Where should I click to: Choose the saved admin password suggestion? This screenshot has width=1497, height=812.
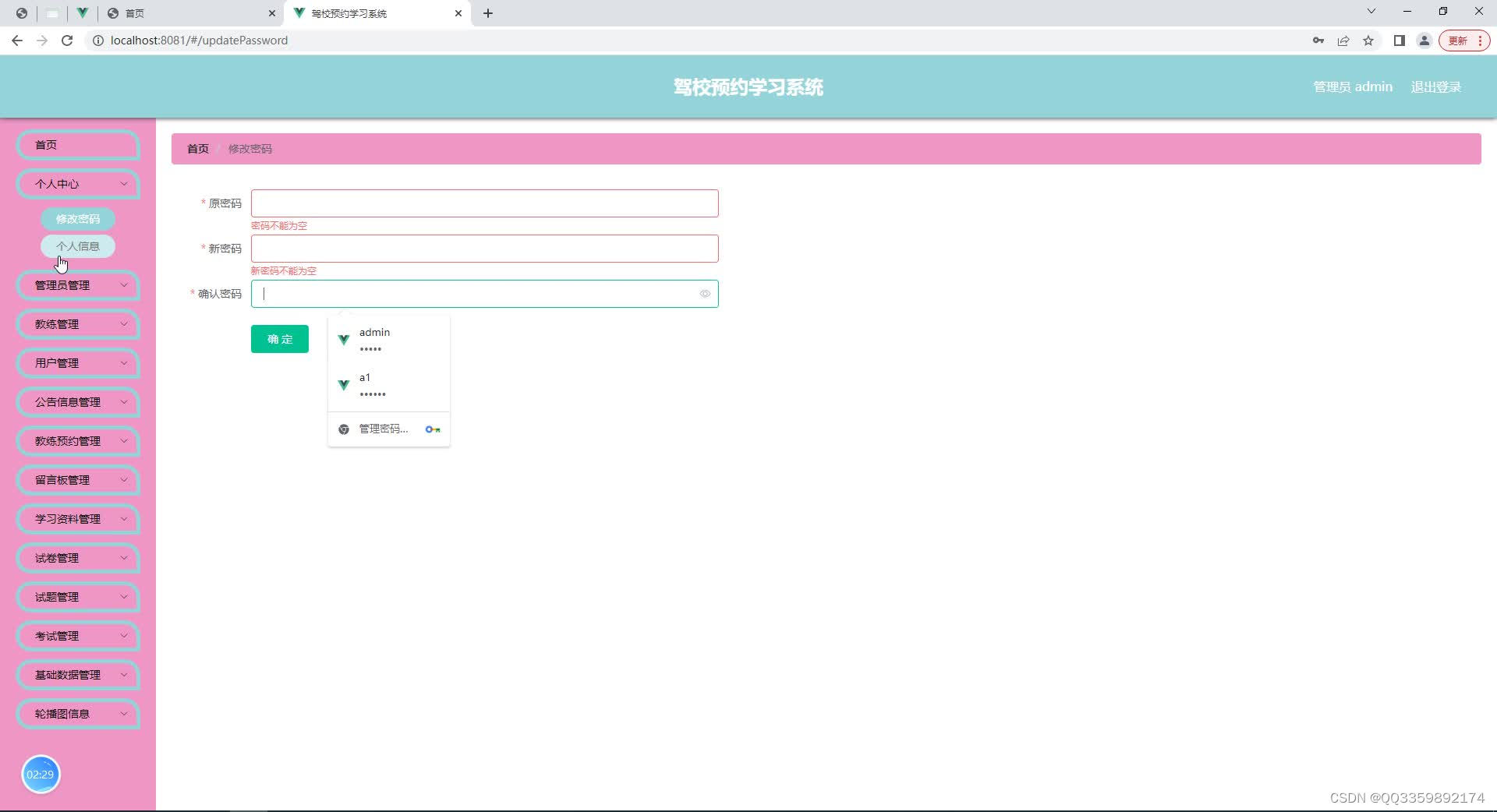click(x=389, y=340)
